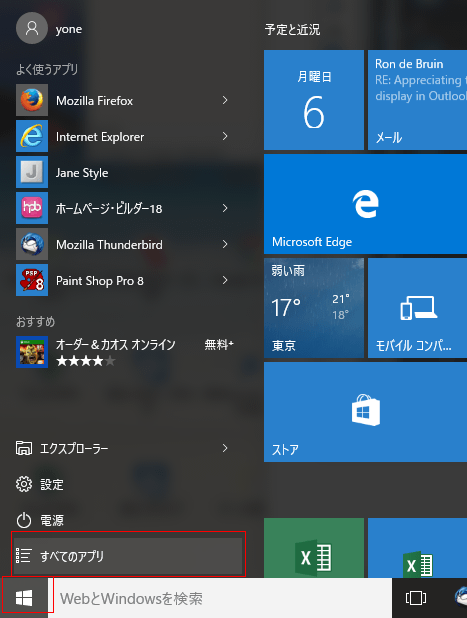The height and width of the screenshot is (618, 467).
Task: Click the 17° temperature on weather tile
Action: (286, 307)
